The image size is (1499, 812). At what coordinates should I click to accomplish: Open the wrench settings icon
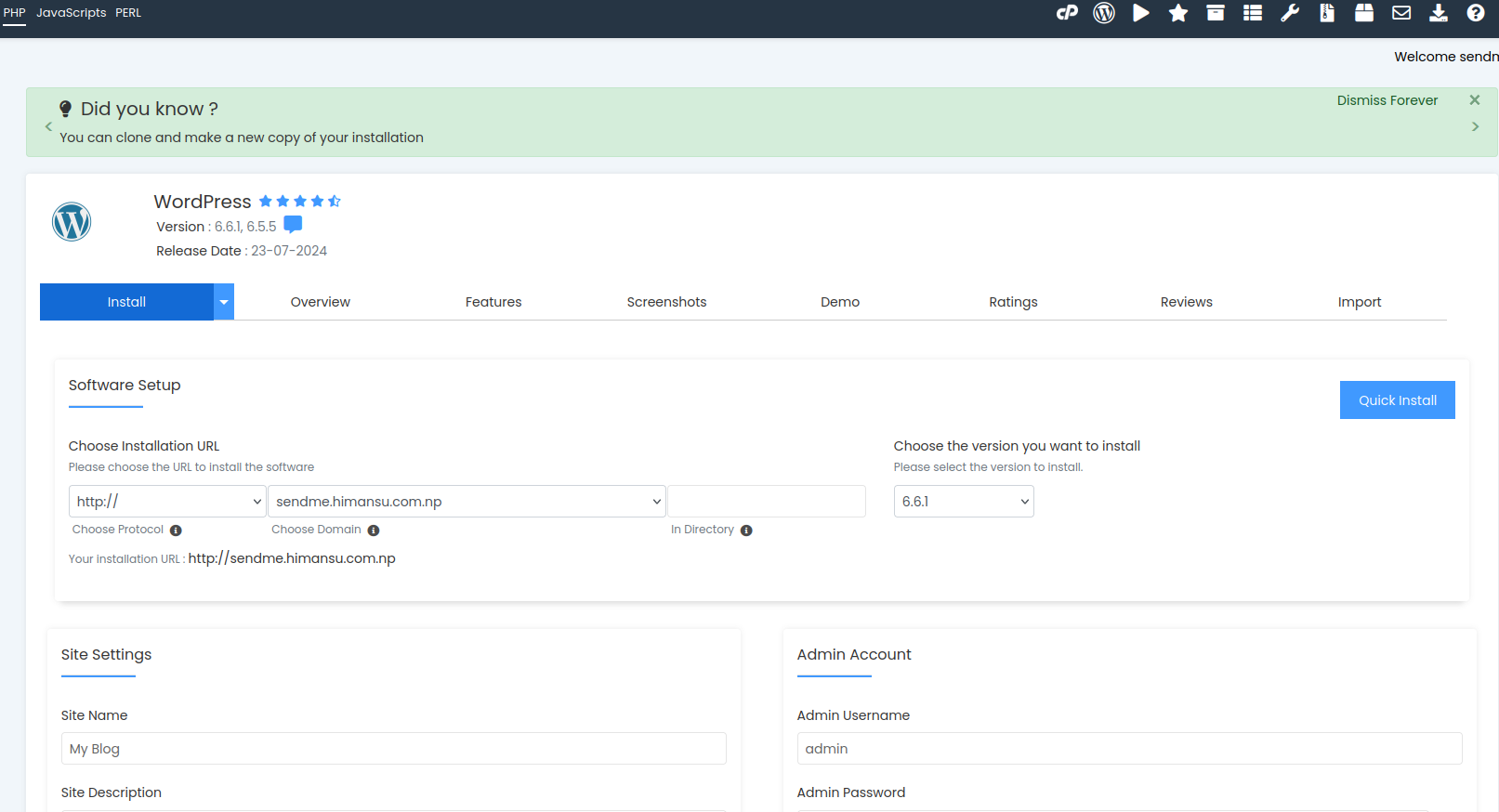point(1290,13)
